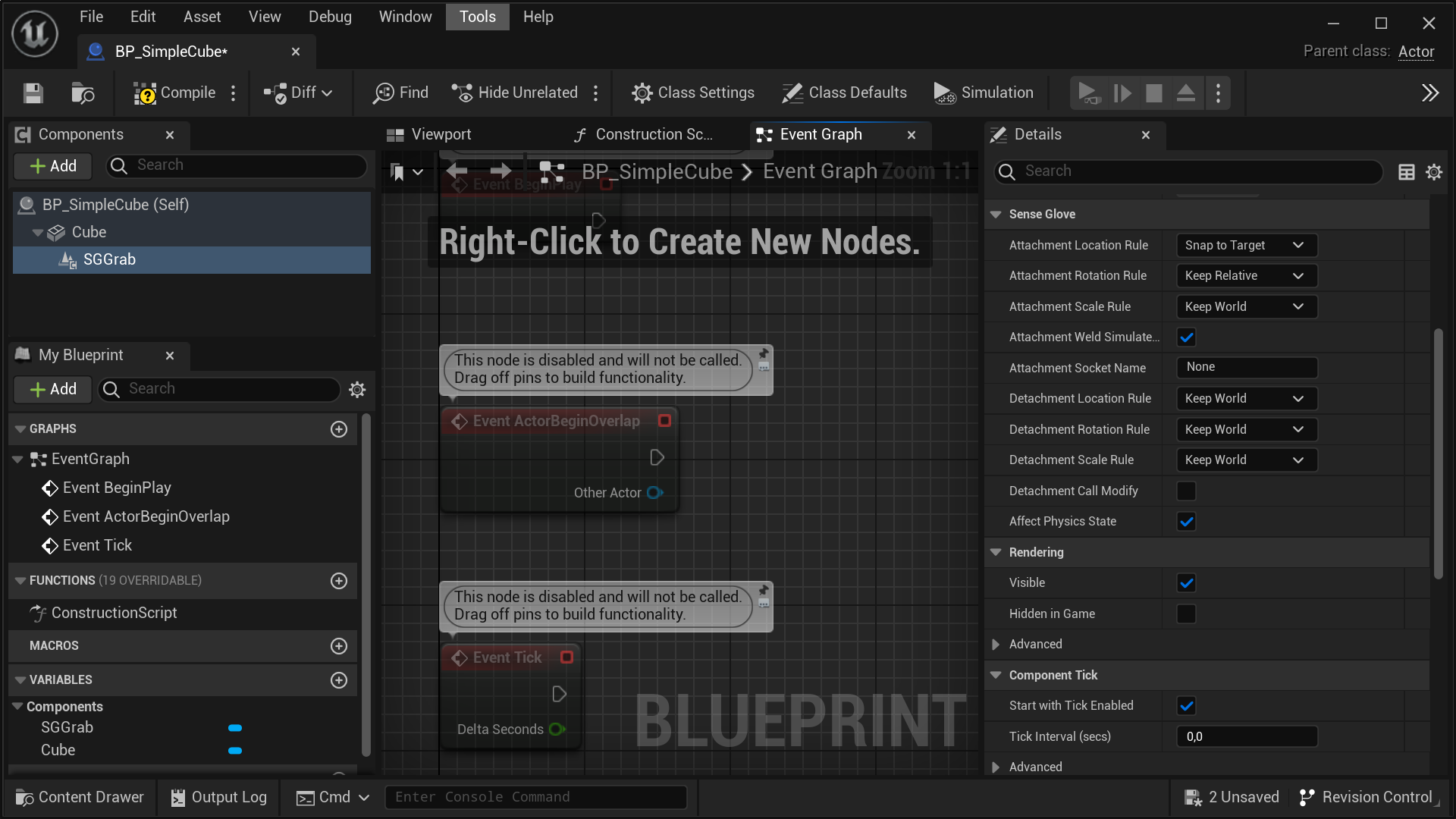Click the Save blueprint icon
The image size is (1456, 819).
33,93
